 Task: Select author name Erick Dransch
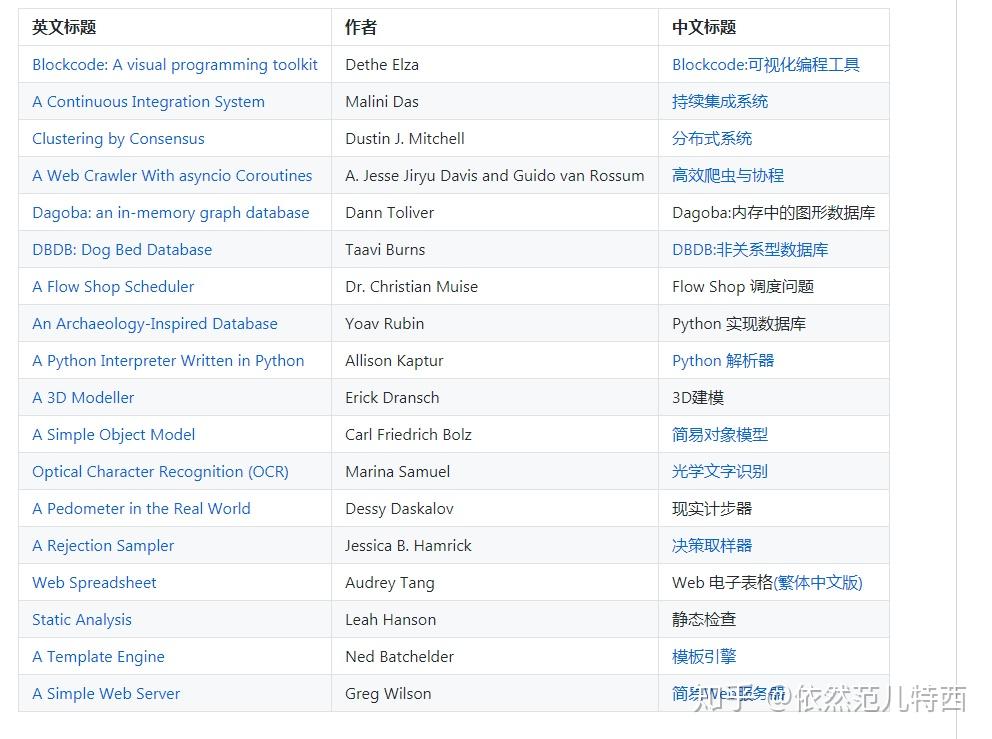pyautogui.click(x=392, y=398)
